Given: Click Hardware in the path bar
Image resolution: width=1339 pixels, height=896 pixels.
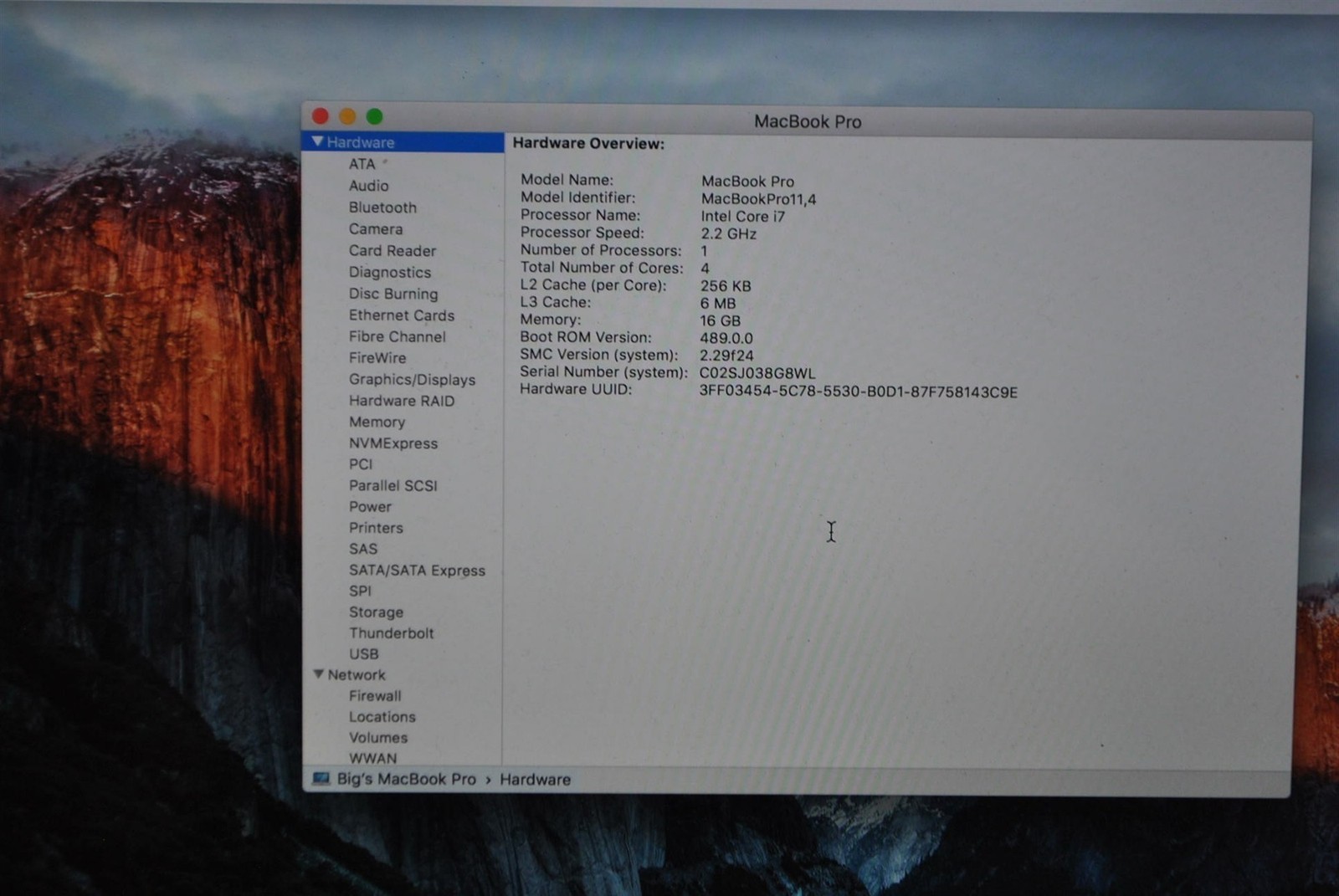Looking at the screenshot, I should [x=535, y=780].
